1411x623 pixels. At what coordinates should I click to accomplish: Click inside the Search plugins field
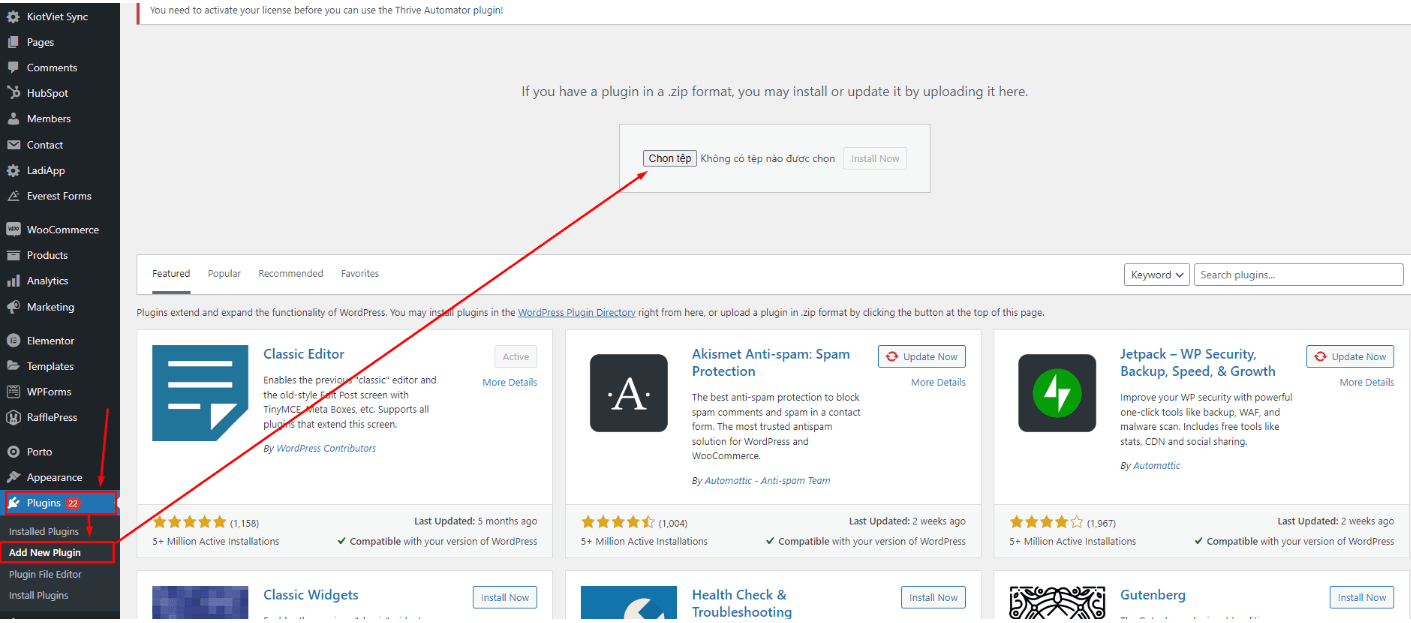[1299, 275]
